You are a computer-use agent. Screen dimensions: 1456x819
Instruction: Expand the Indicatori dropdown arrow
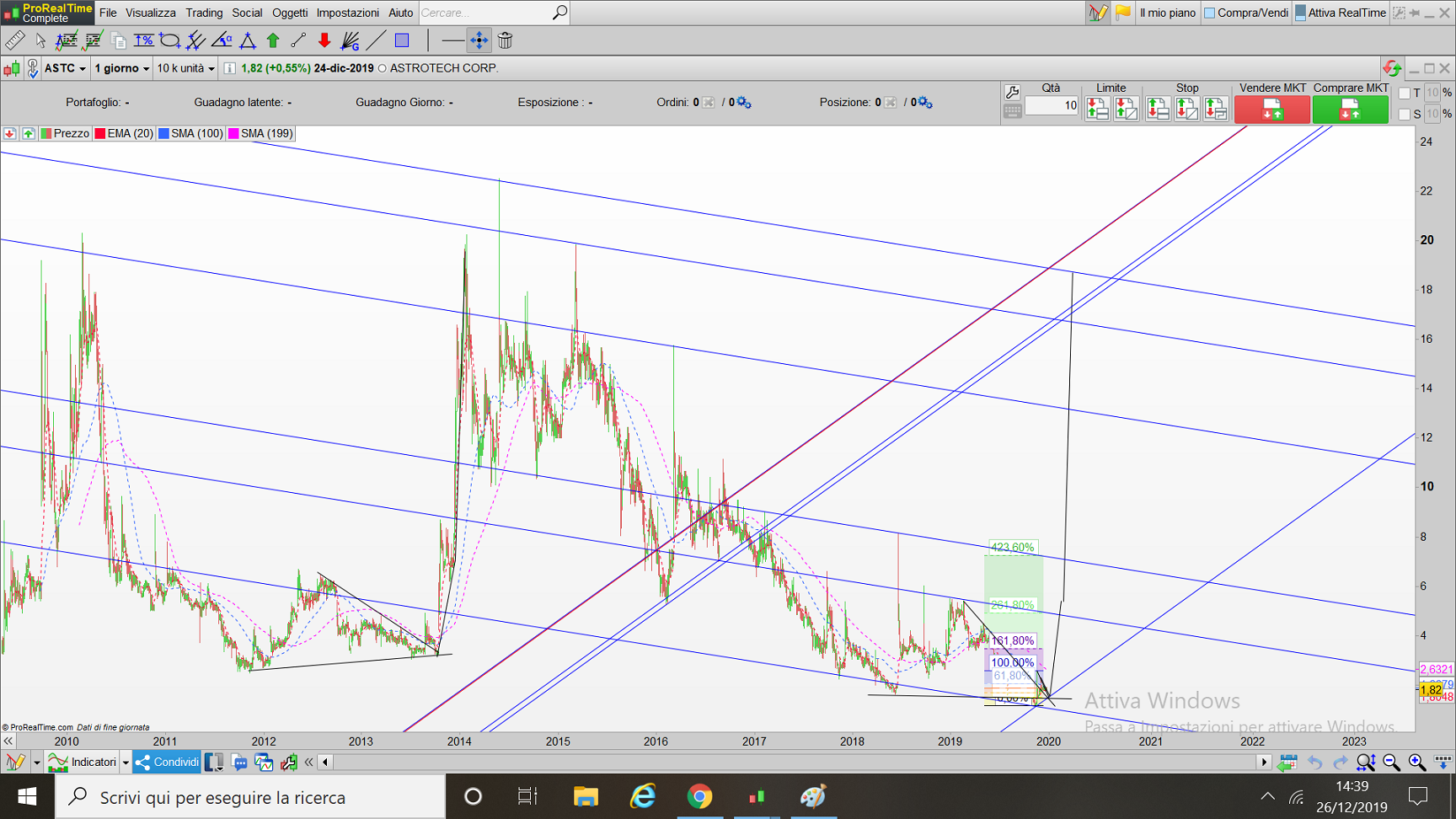click(126, 763)
